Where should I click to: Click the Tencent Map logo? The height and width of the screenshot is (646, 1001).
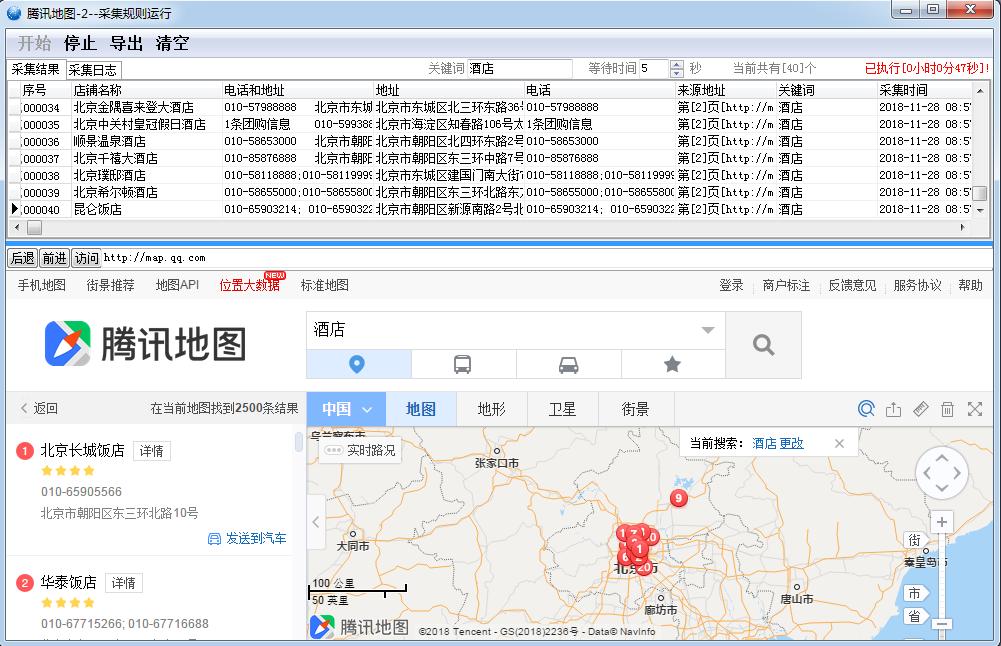[x=146, y=344]
